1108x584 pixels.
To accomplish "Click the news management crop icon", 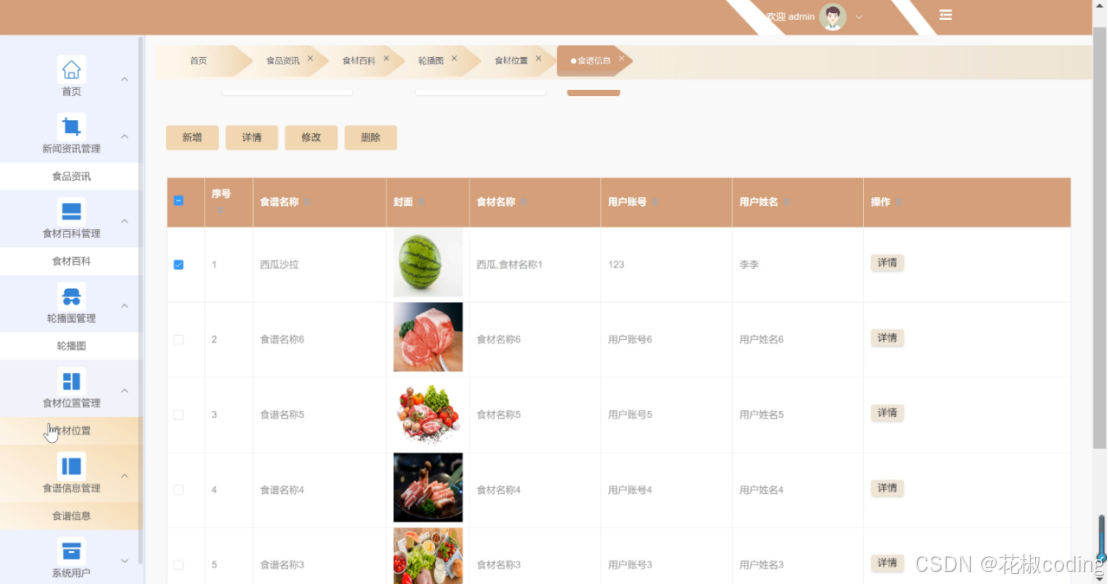I will (71, 127).
